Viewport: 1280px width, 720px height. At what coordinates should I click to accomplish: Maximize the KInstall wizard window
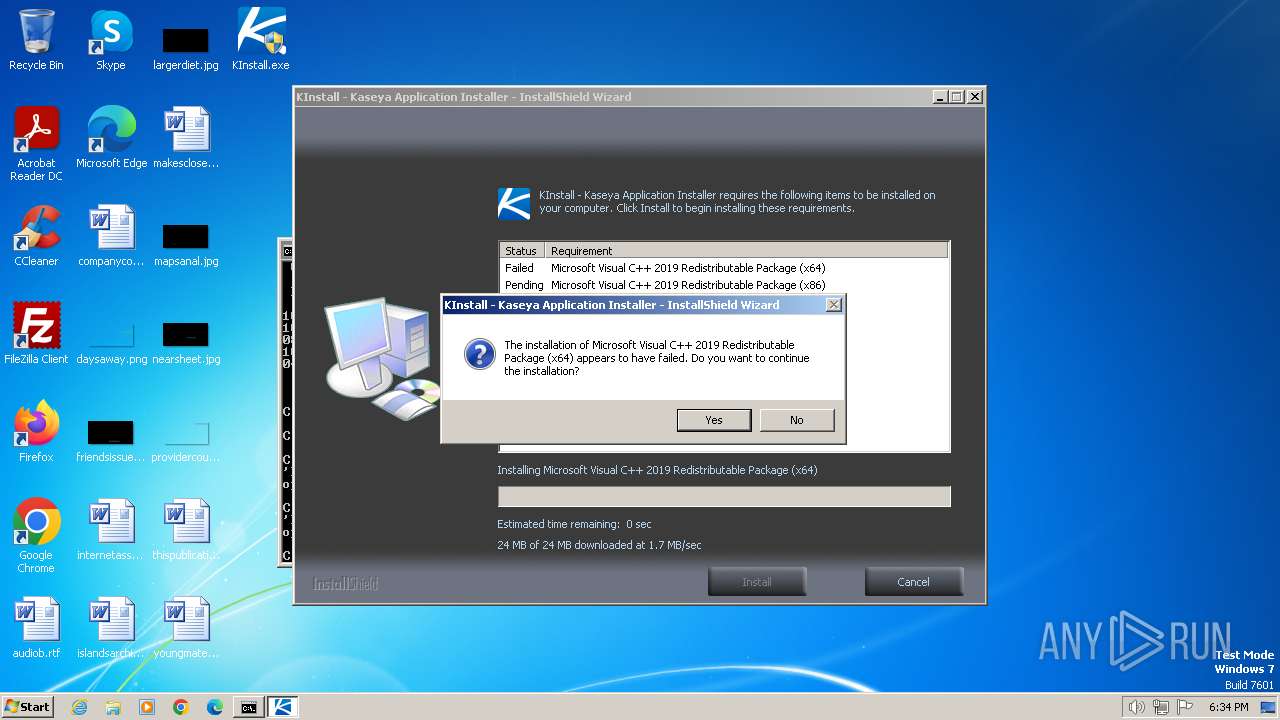coord(957,97)
